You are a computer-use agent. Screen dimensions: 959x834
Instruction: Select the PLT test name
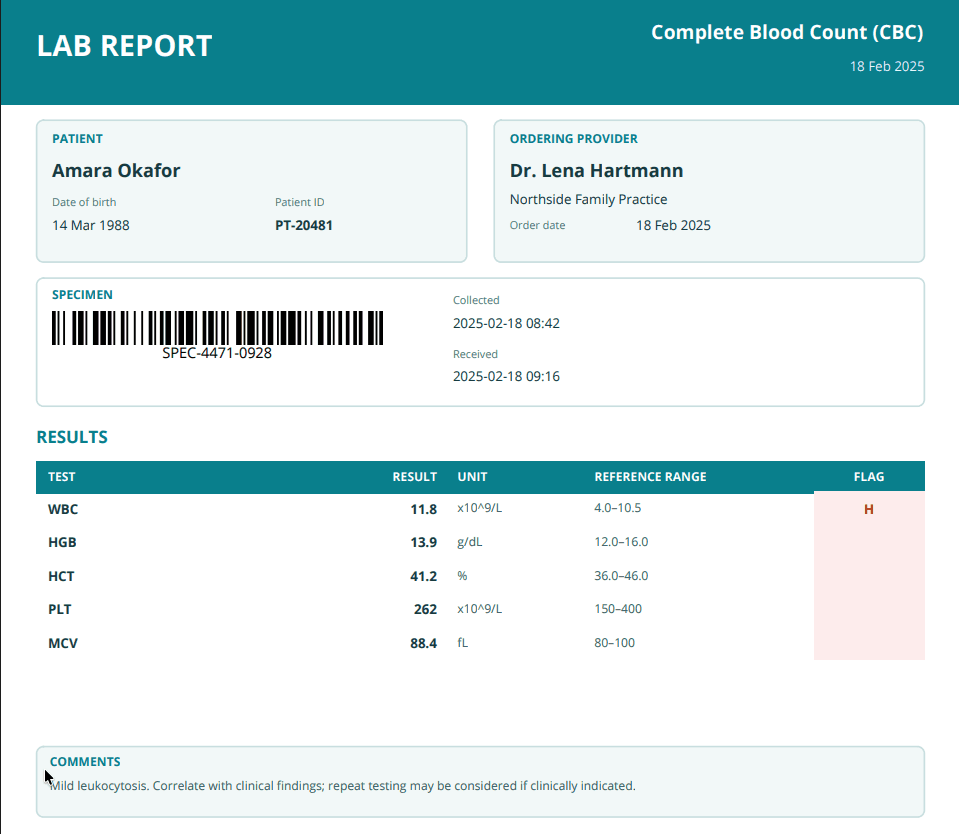point(60,610)
